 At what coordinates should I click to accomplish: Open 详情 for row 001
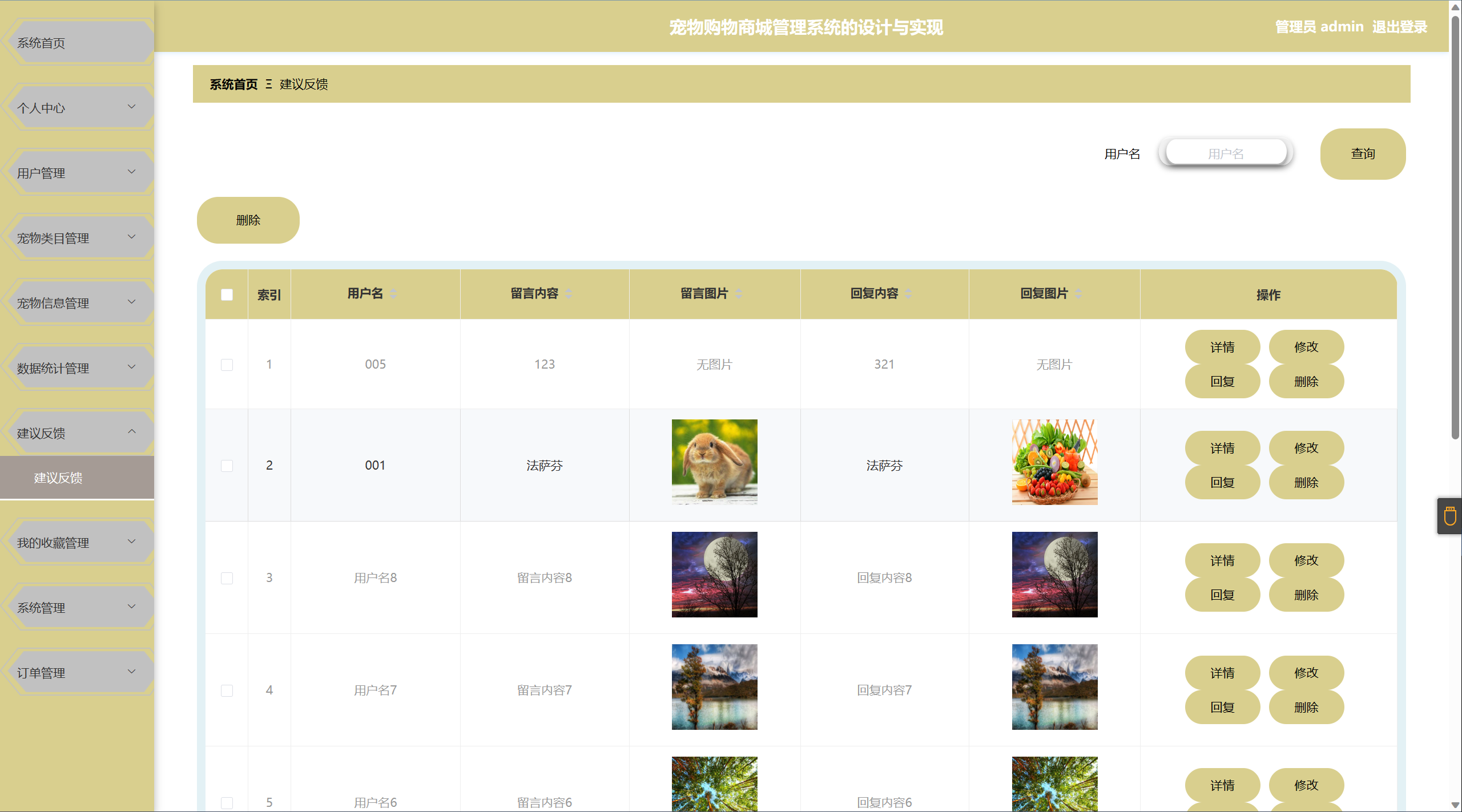coord(1222,448)
